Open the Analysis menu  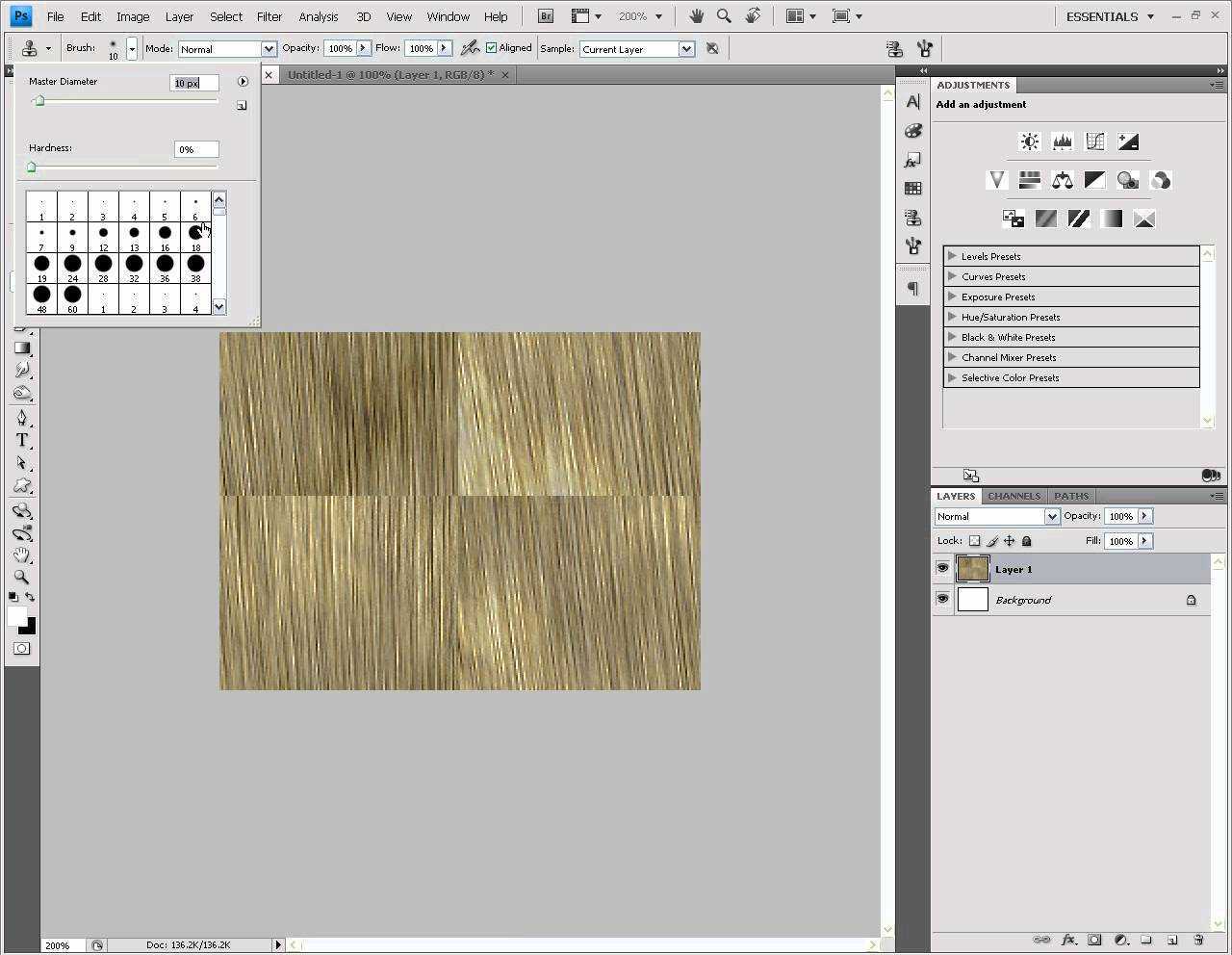click(319, 16)
